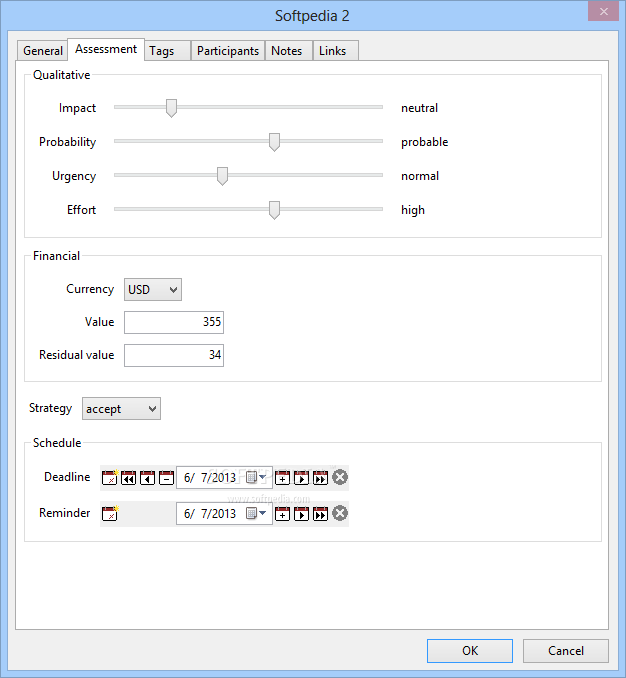Click the Urgency slider thumb
This screenshot has width=626, height=678.
pos(222,176)
